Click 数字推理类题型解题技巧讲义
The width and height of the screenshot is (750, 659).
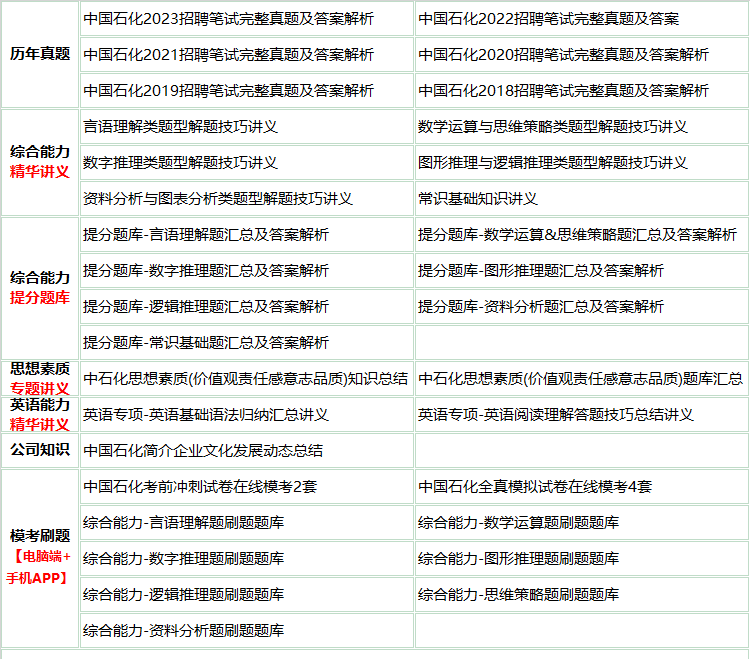point(180,163)
